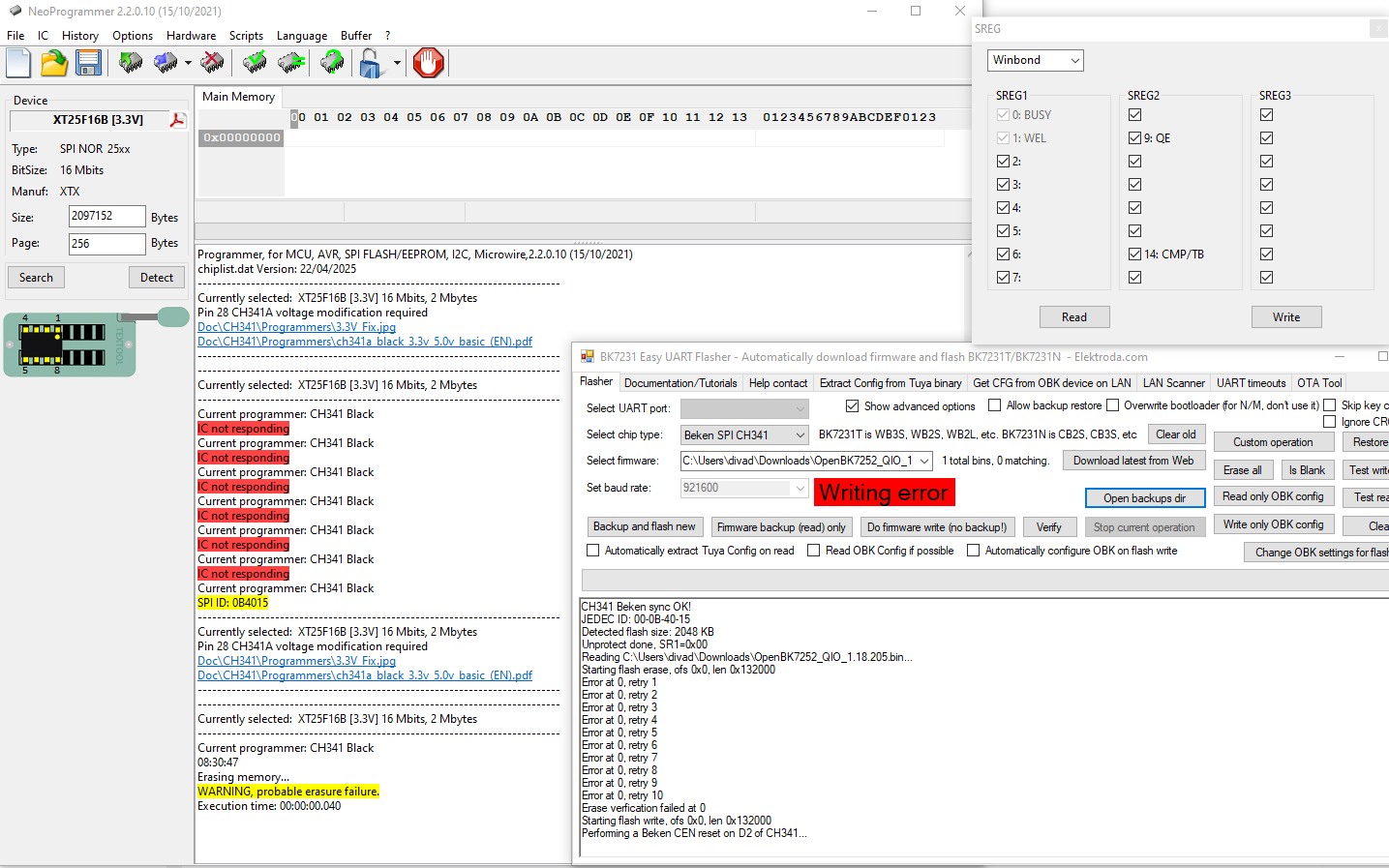Click the Size field showing 2097152
This screenshot has height=868, width=1389.
(106, 217)
